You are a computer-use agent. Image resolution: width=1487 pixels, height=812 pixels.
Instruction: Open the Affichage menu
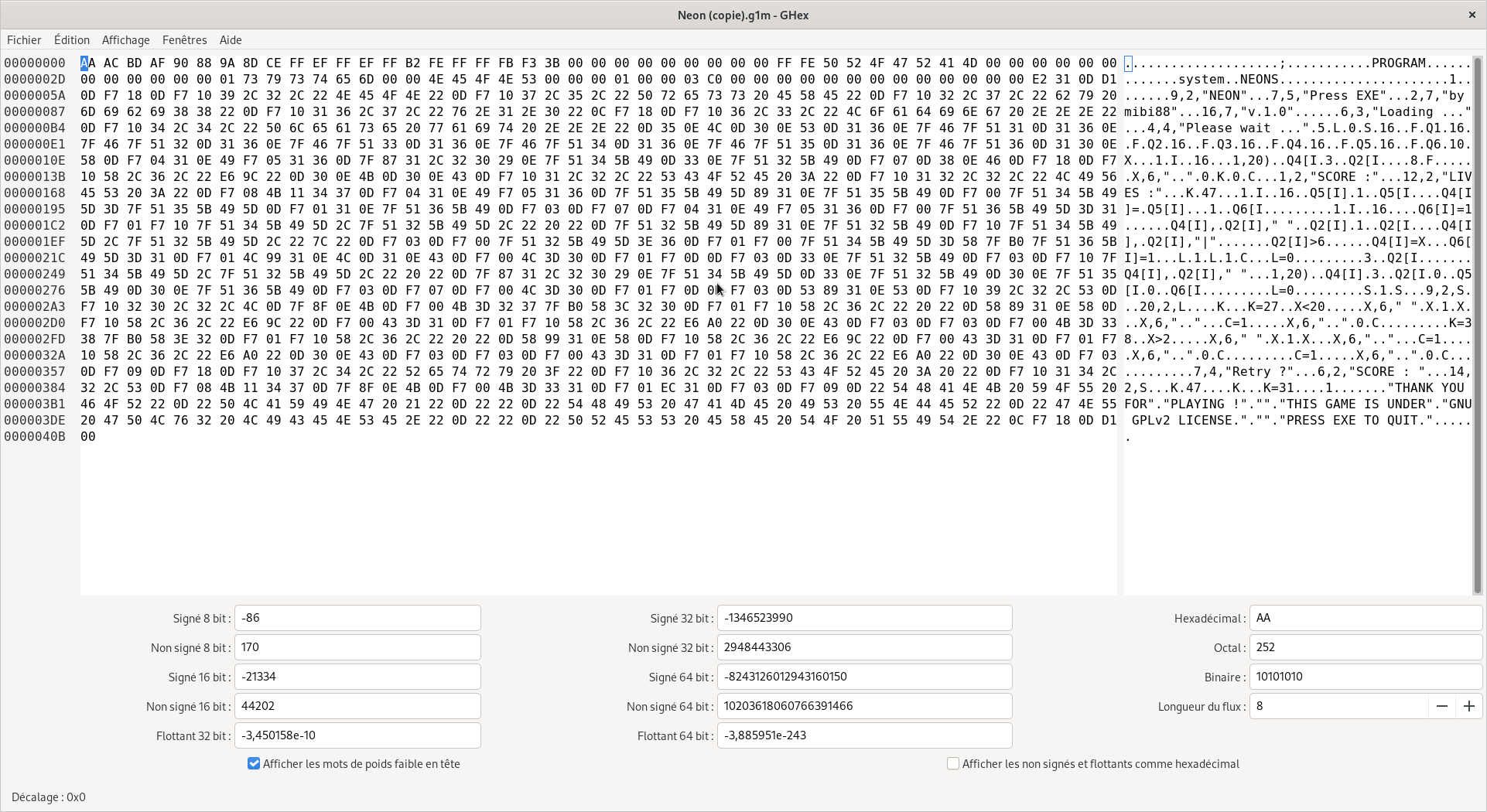[x=125, y=40]
